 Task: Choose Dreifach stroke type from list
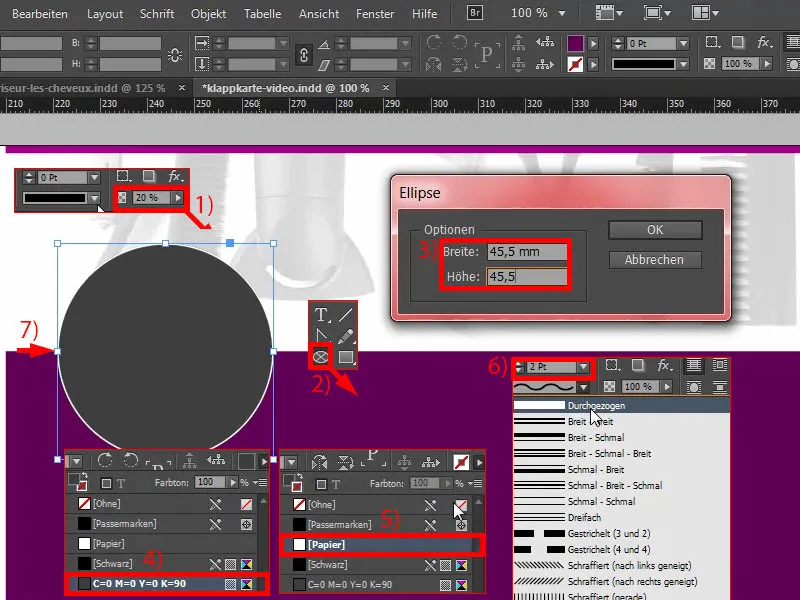[x=621, y=517]
